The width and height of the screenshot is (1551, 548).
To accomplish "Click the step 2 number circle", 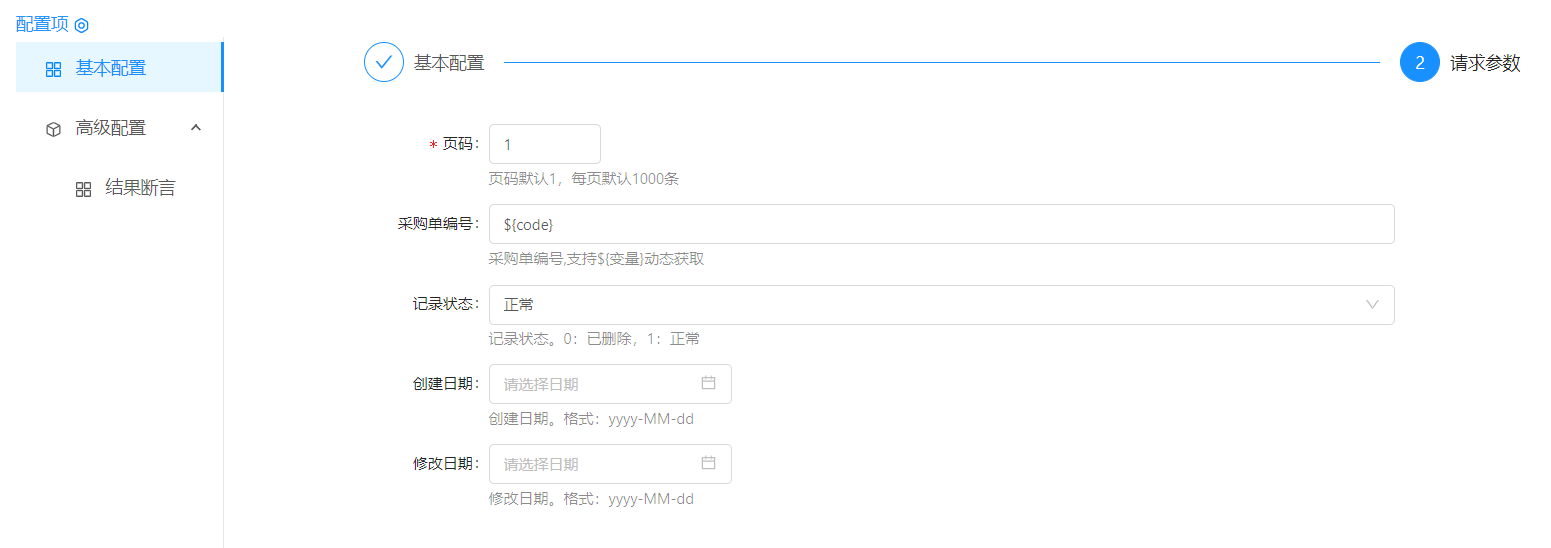I will pos(1419,62).
